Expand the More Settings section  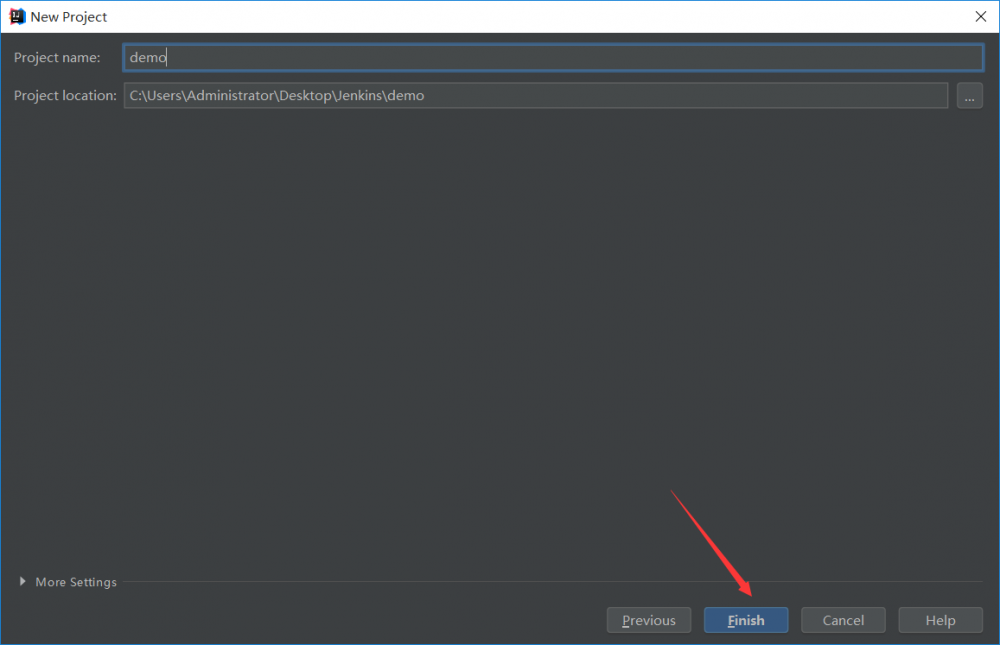67,581
